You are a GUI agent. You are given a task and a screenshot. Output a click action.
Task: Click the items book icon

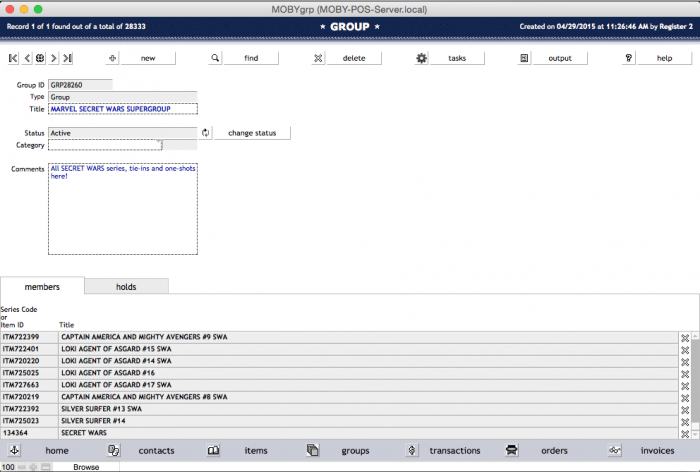click(x=213, y=450)
